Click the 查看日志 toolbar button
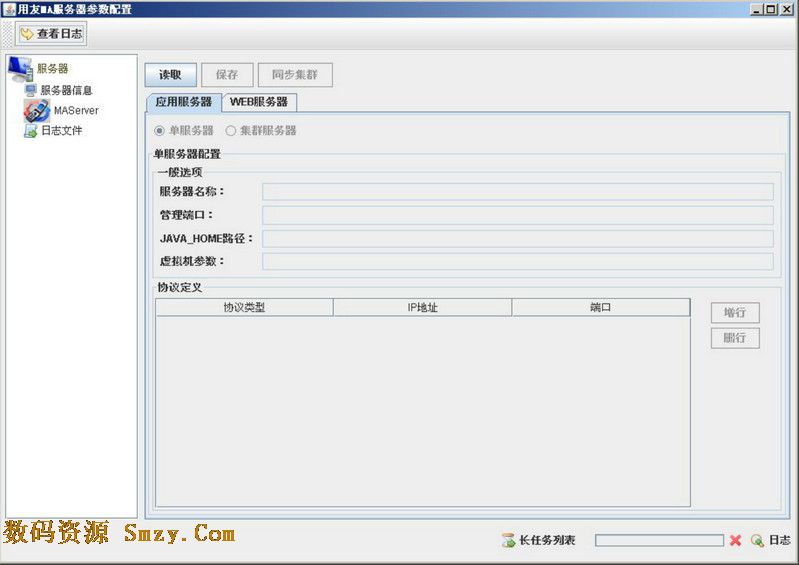Screen dimensions: 799x565 pyautogui.click(x=51, y=34)
